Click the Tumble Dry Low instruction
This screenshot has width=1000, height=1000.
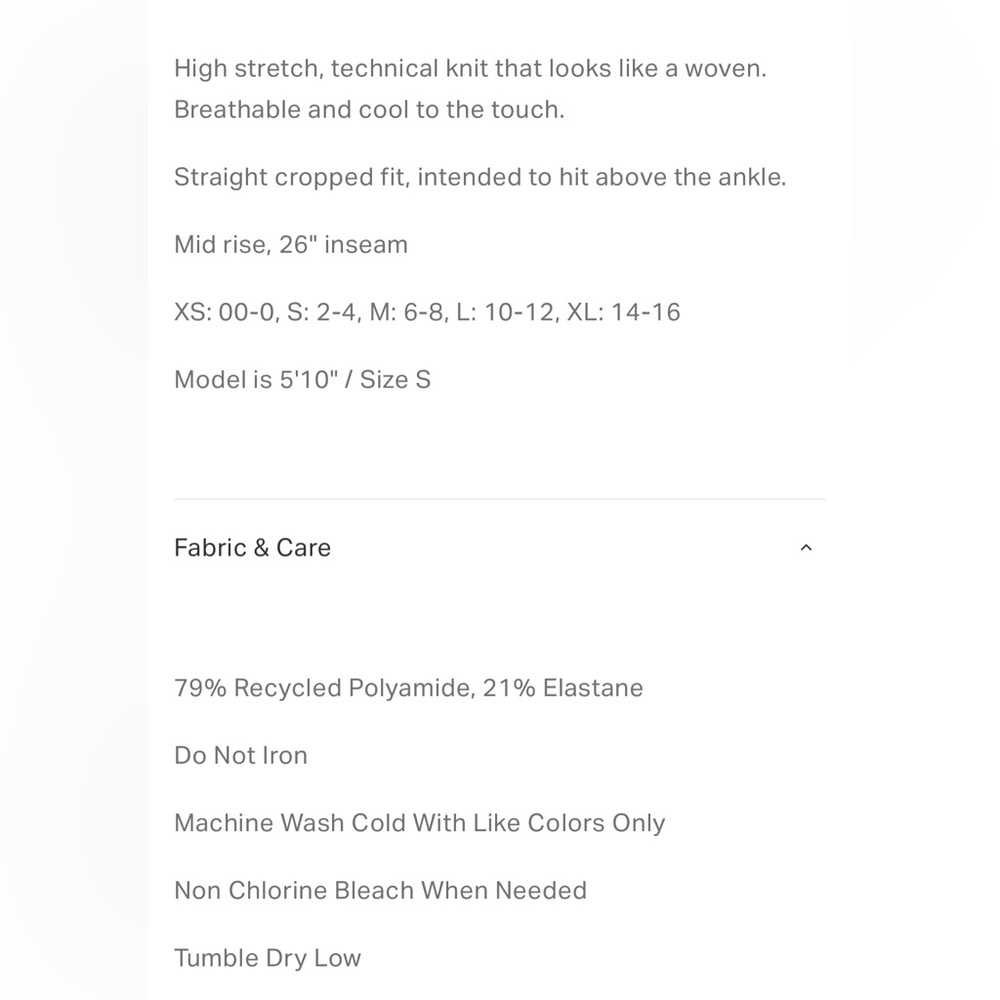tap(268, 959)
